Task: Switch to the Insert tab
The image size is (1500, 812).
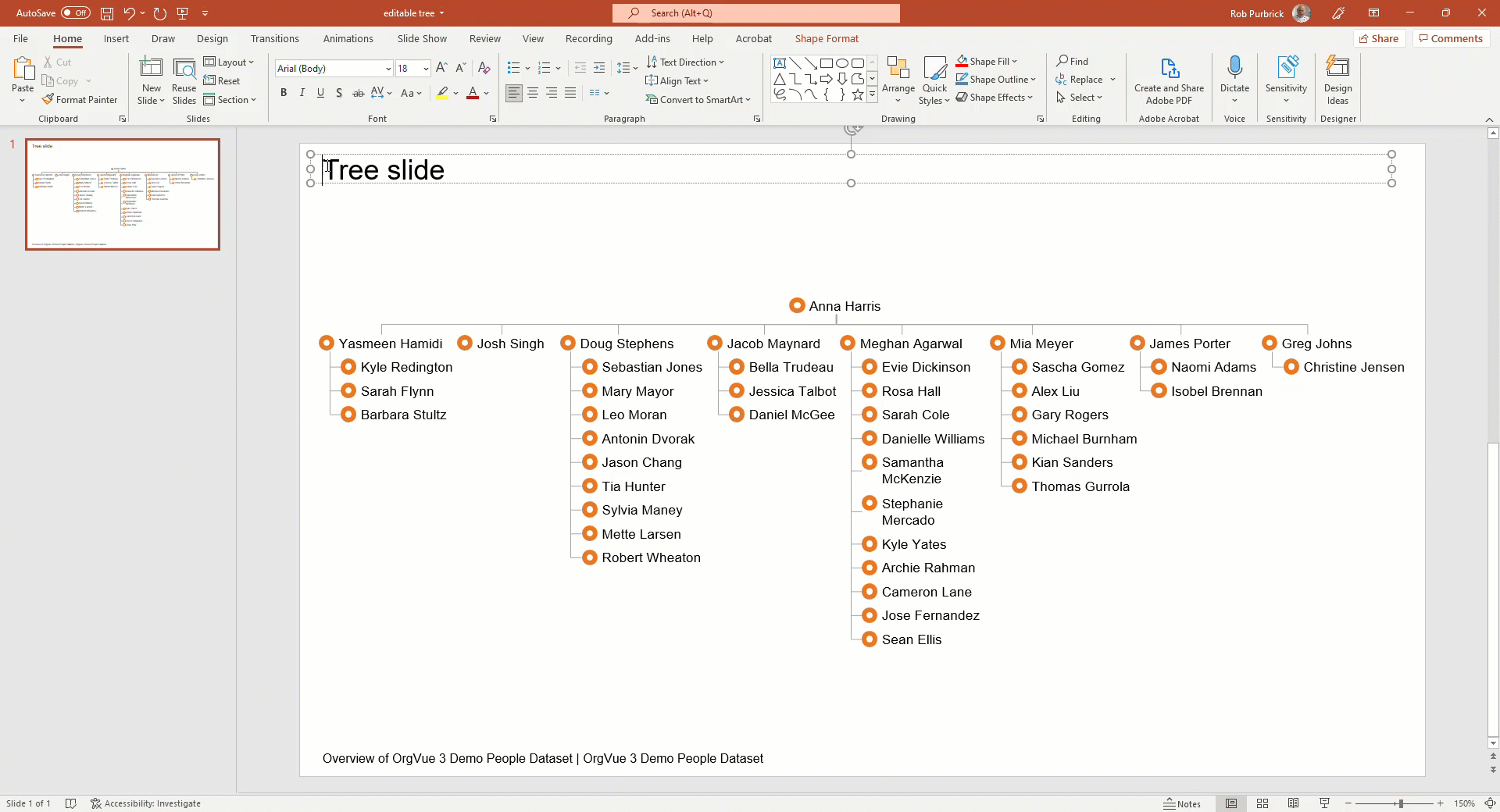Action: click(x=116, y=38)
